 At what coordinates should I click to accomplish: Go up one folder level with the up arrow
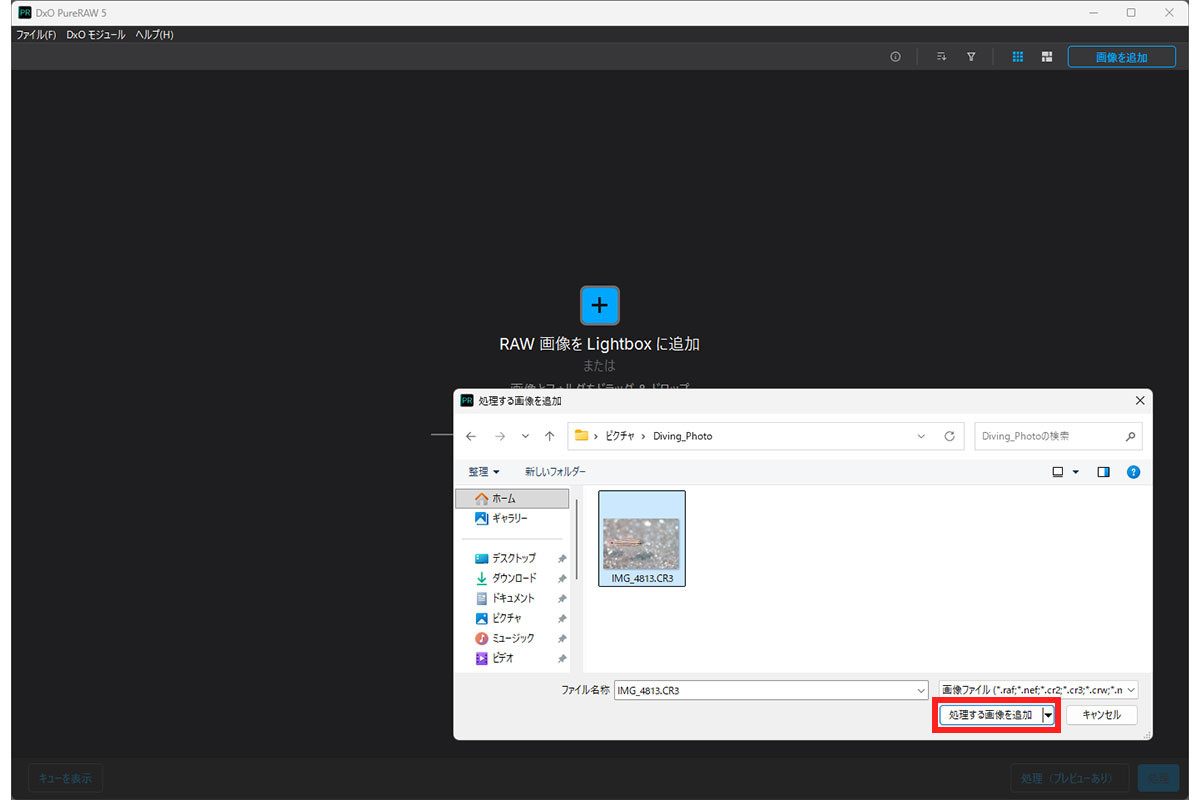click(549, 436)
